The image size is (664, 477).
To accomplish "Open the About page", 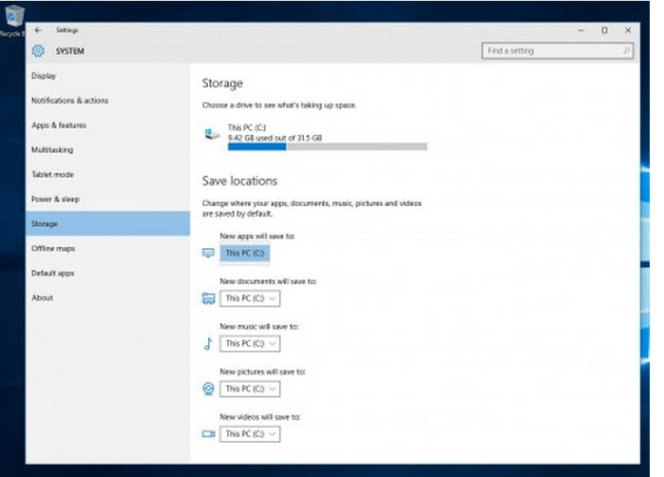I will [x=108, y=297].
